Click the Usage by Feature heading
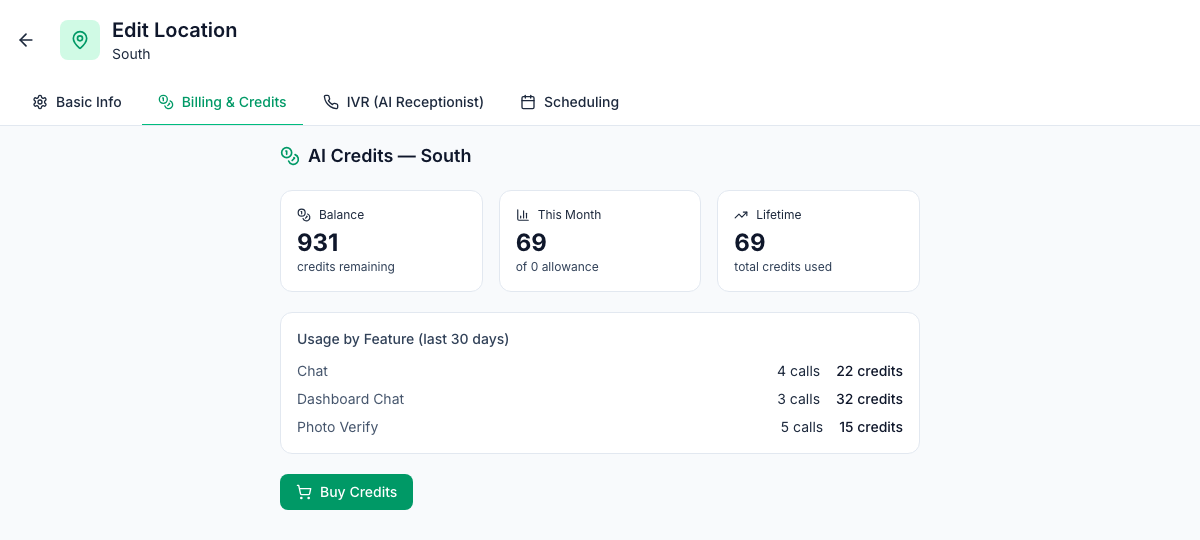The width and height of the screenshot is (1200, 540). click(x=403, y=339)
